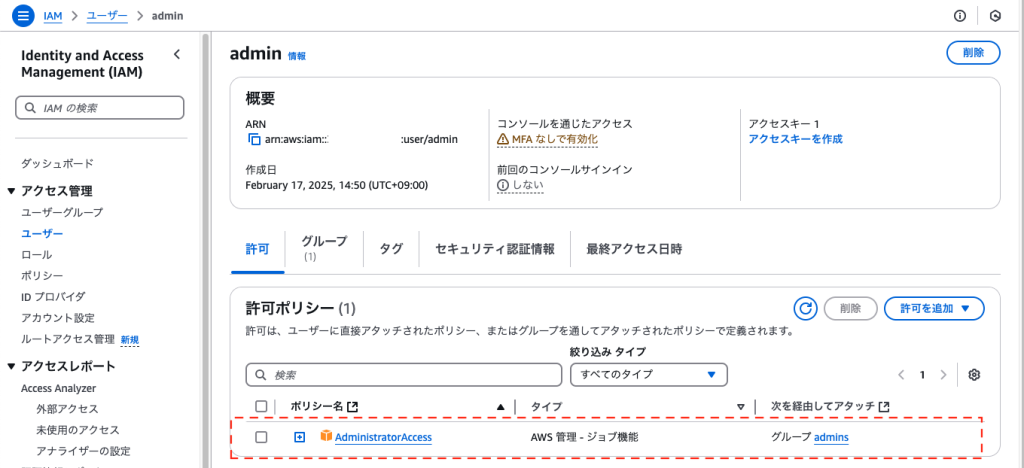Switch to the タグ tab
Image resolution: width=1024 pixels, height=468 pixels.
coord(391,249)
